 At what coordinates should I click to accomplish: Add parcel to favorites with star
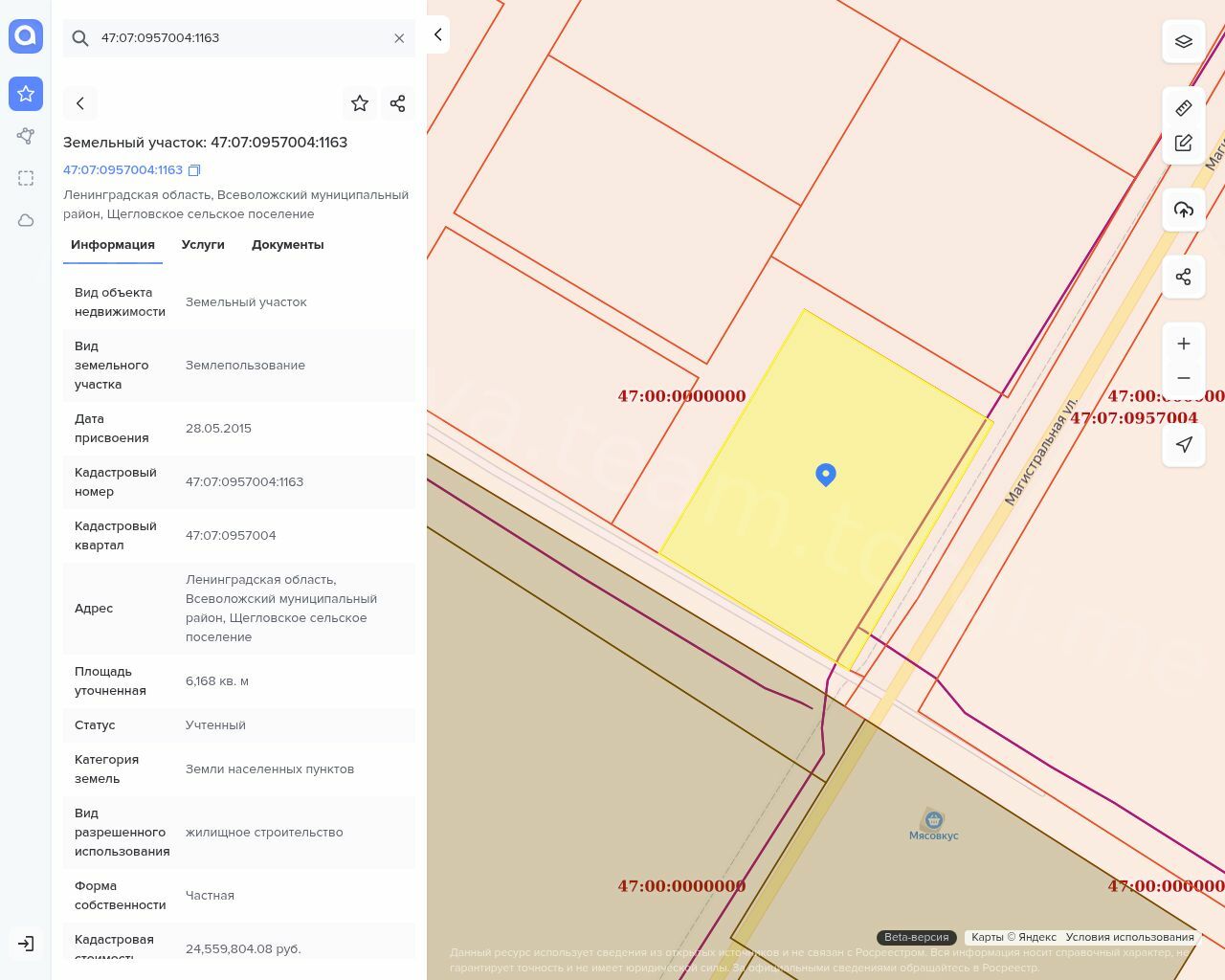click(360, 103)
